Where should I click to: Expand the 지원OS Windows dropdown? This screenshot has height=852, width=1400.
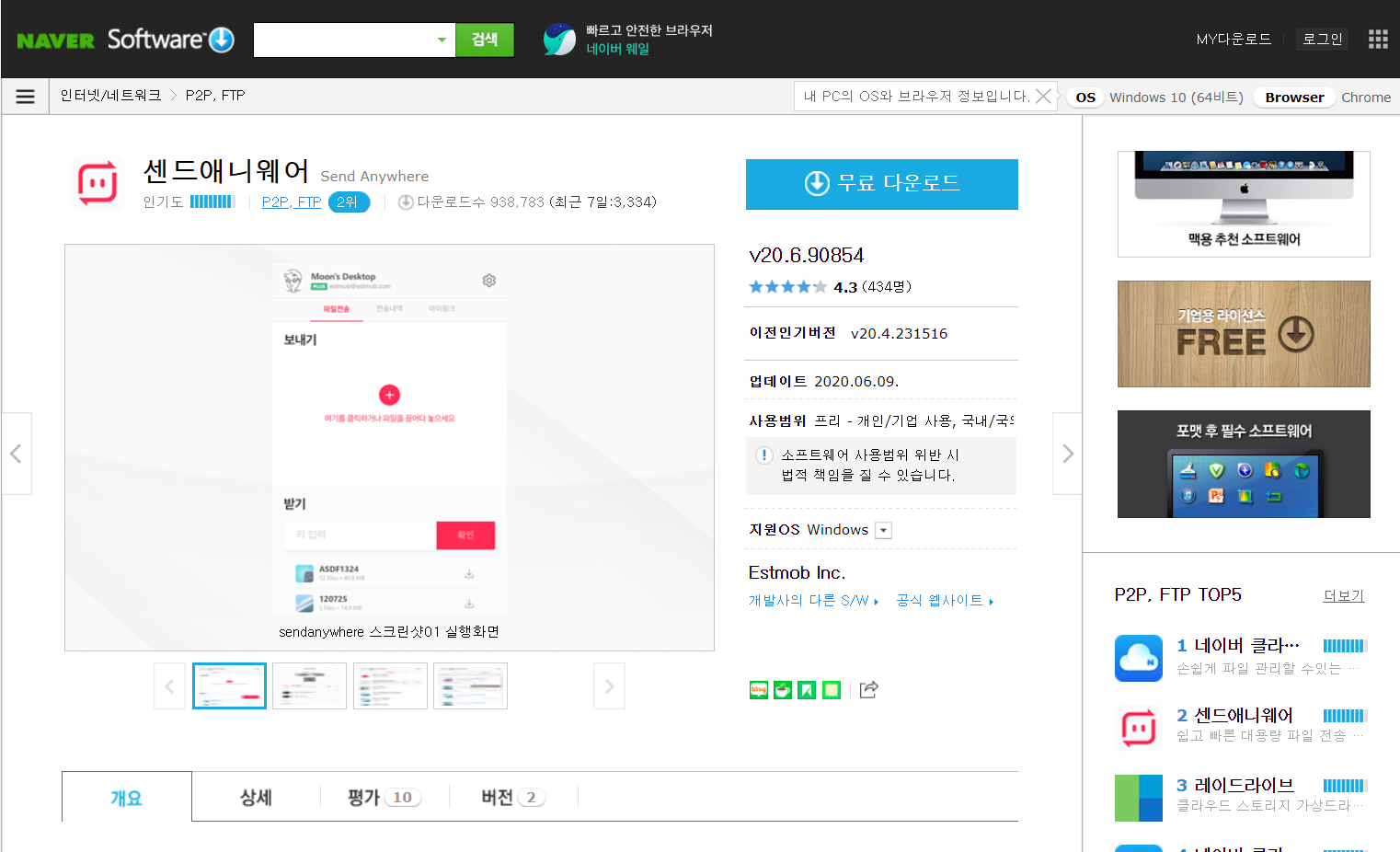point(883,530)
